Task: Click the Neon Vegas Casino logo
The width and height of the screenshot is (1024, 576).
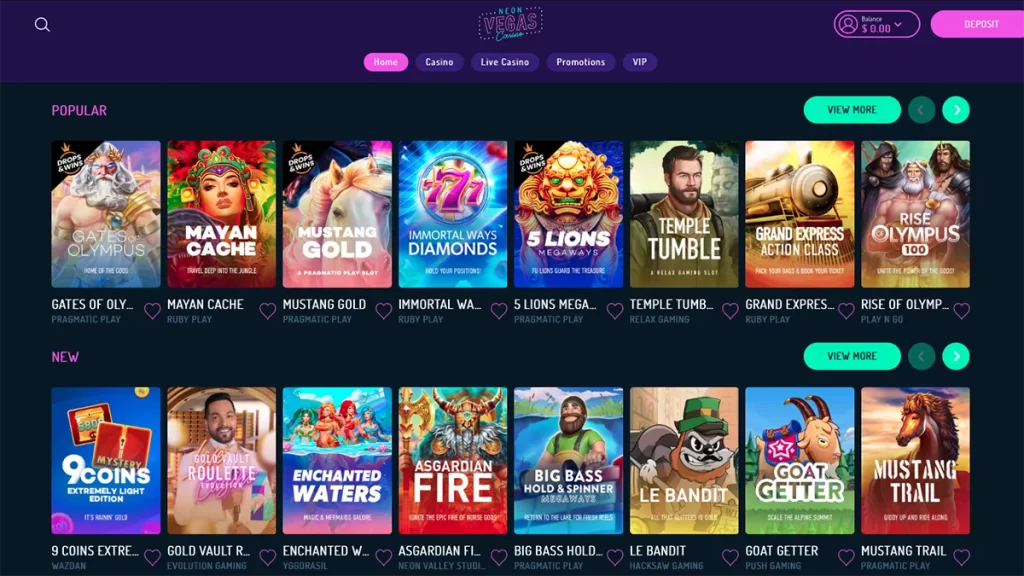Action: [510, 25]
